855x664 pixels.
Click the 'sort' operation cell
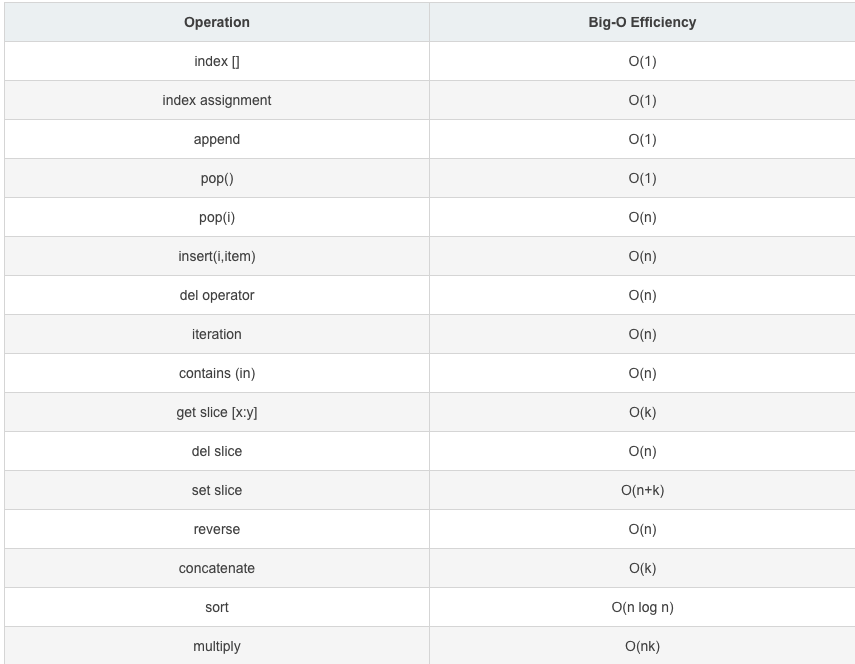(217, 607)
